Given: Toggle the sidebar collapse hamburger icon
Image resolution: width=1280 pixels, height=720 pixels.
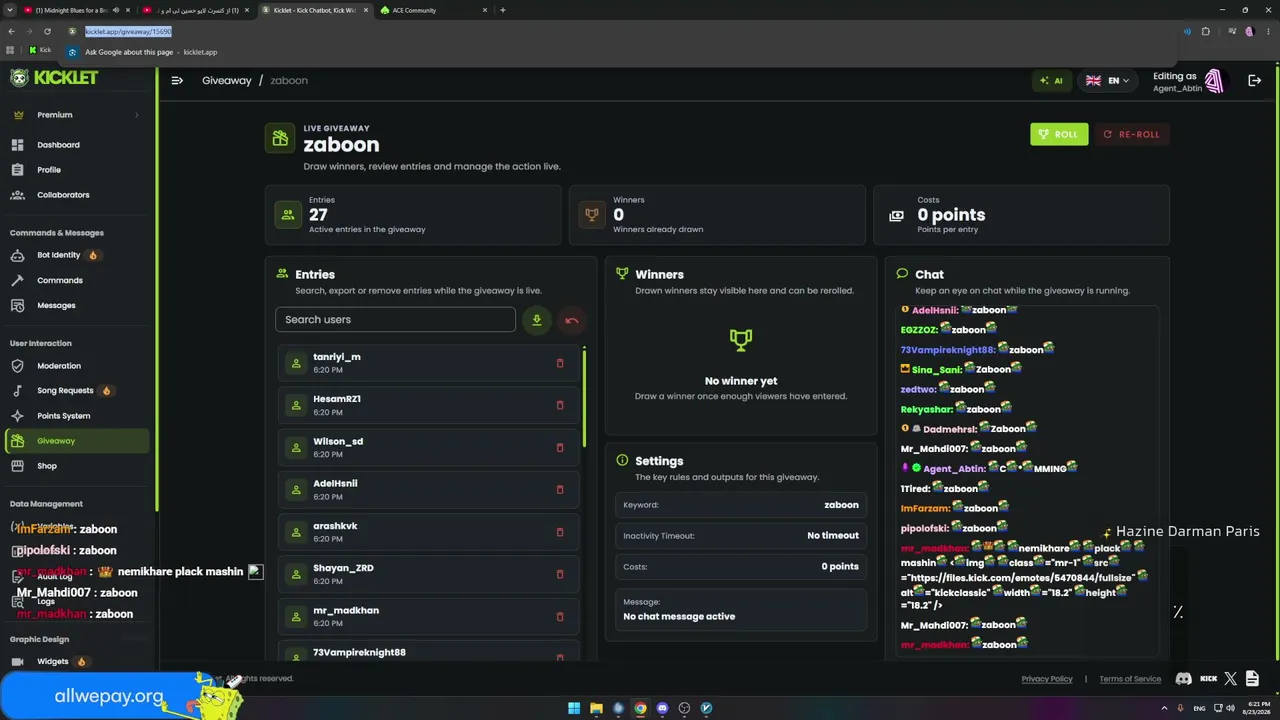Looking at the screenshot, I should [x=177, y=81].
